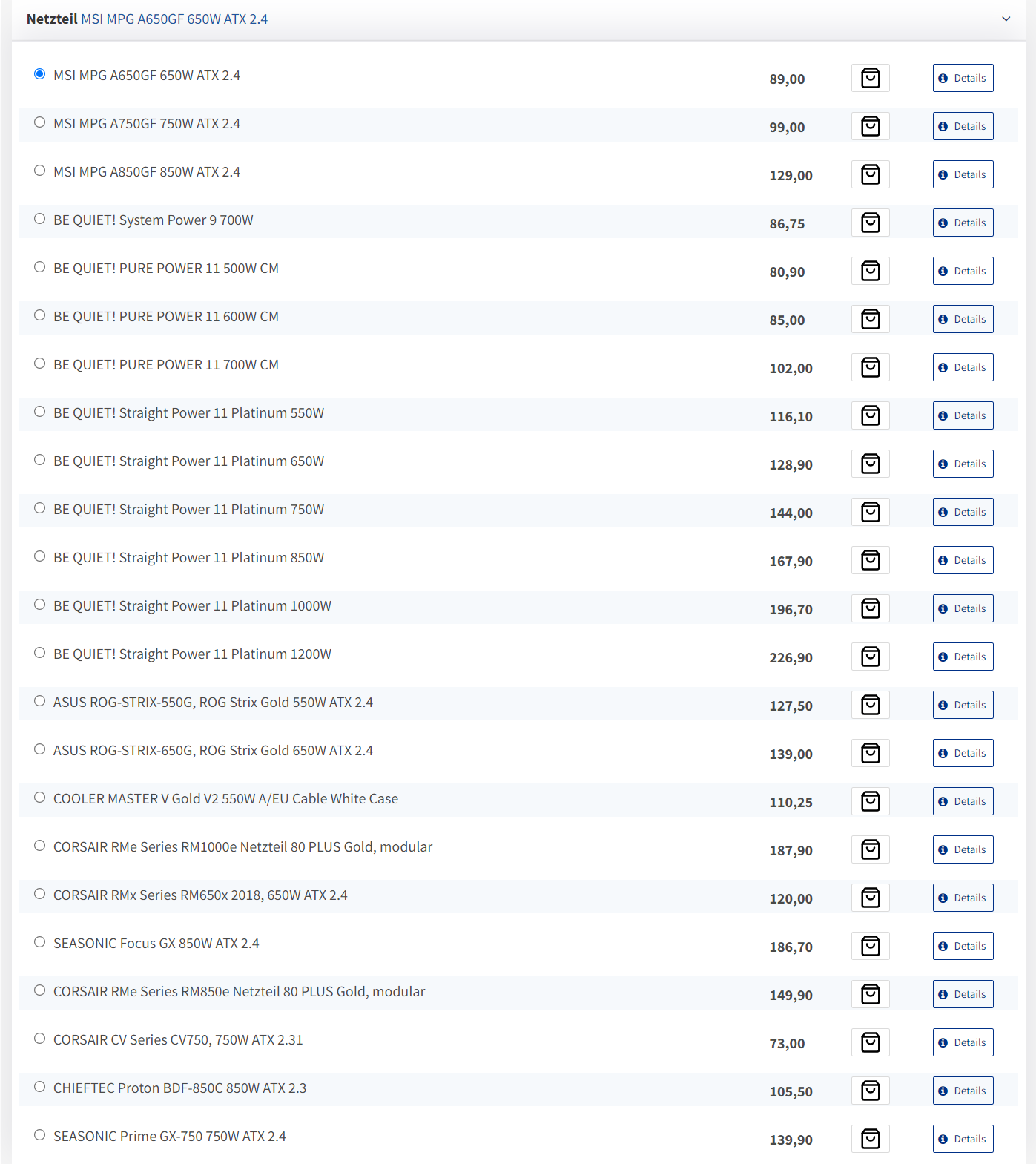Add Straight Power 11 Platinum 1200W to cart
1036x1164 pixels.
870,657
